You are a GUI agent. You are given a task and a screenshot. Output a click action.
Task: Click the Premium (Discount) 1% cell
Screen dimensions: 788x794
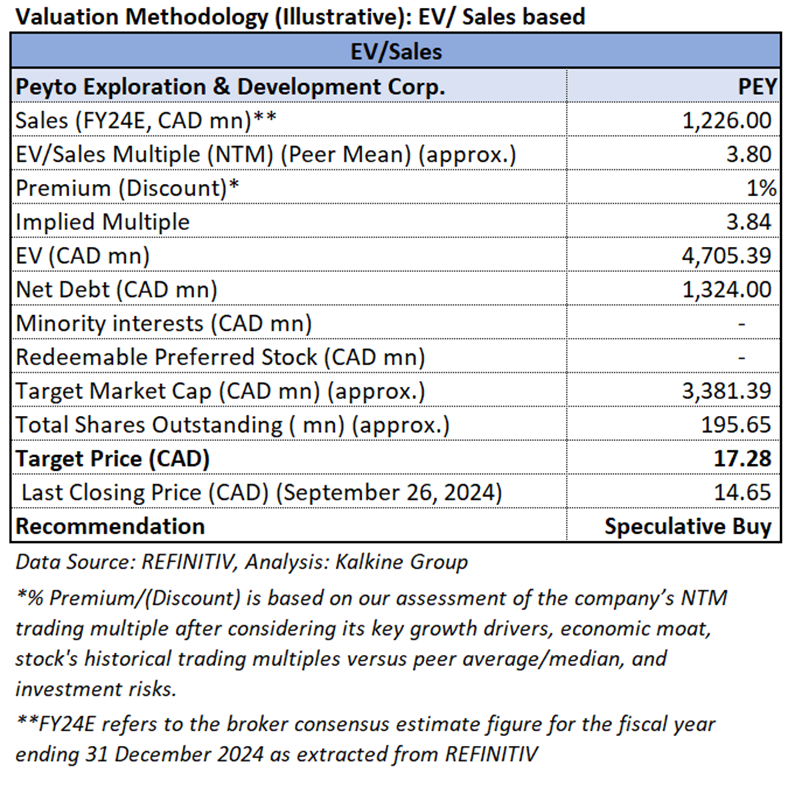tap(760, 188)
